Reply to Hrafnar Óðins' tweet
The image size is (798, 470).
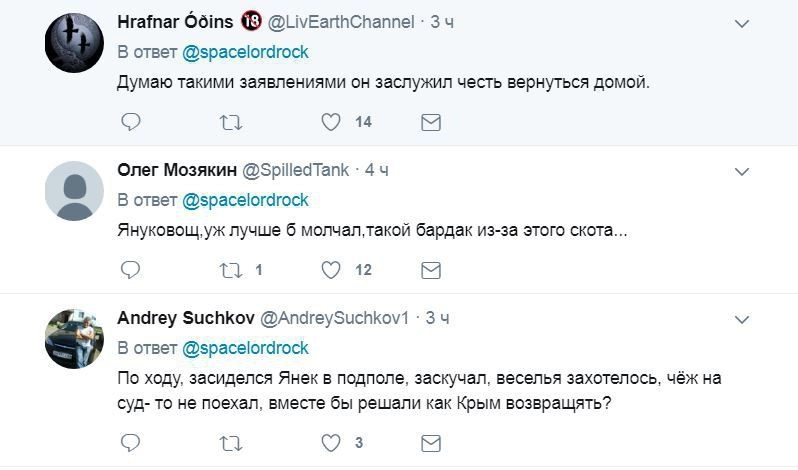(130, 122)
